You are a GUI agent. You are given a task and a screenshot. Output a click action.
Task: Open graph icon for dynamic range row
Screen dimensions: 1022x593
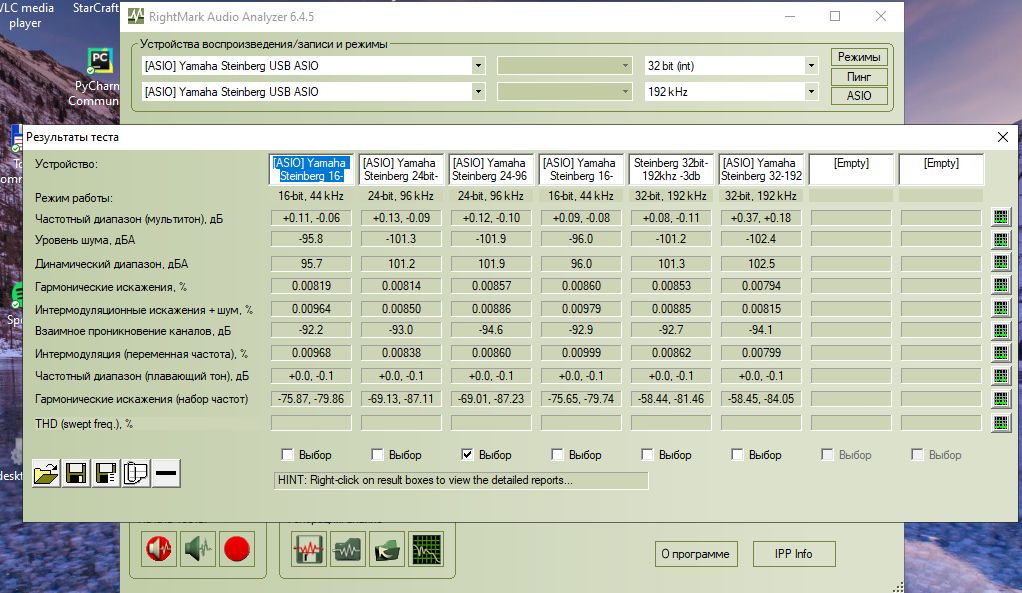click(1000, 263)
